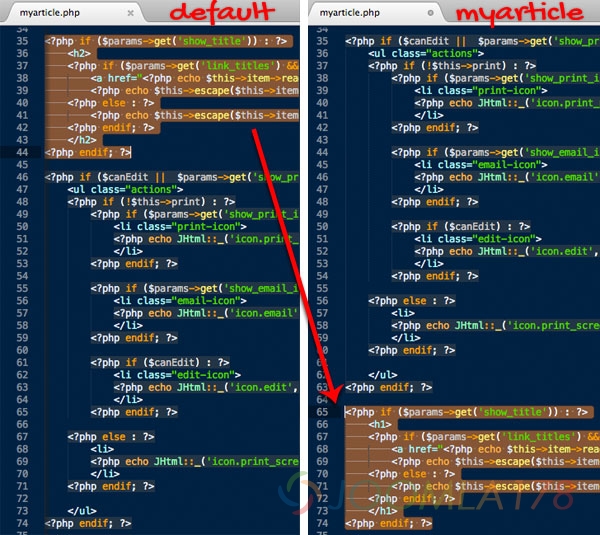The height and width of the screenshot is (535, 600).
Task: Click <ul class="actions"> in the right editor
Action: pos(426,53)
